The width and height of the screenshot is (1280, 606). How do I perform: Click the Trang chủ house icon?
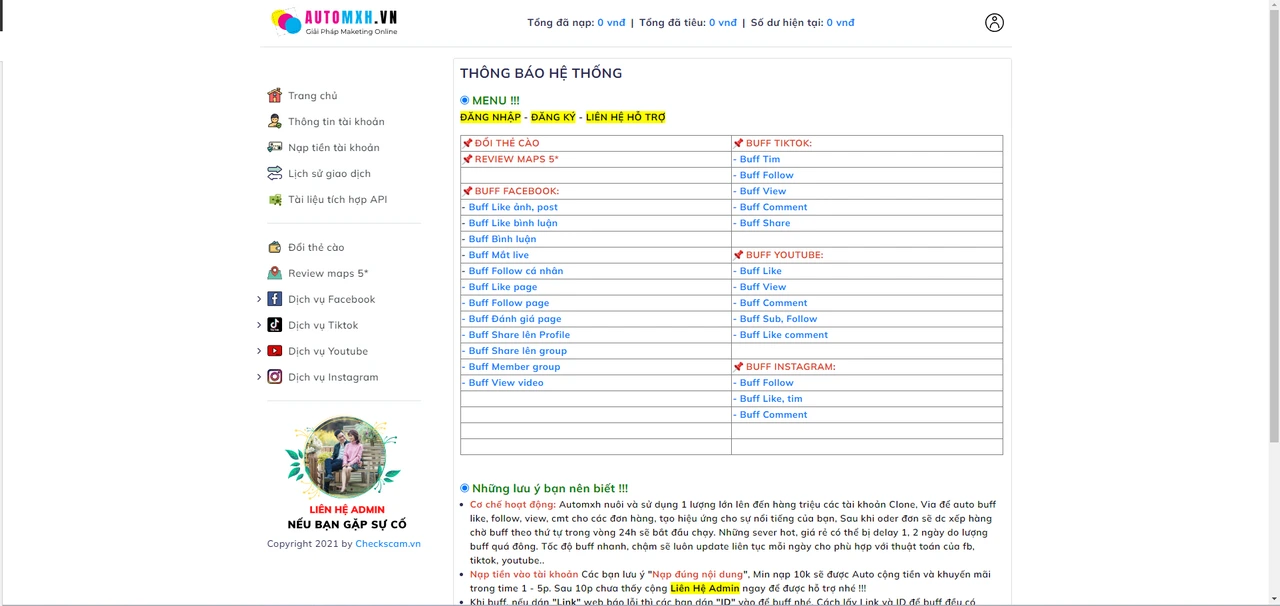click(x=274, y=96)
